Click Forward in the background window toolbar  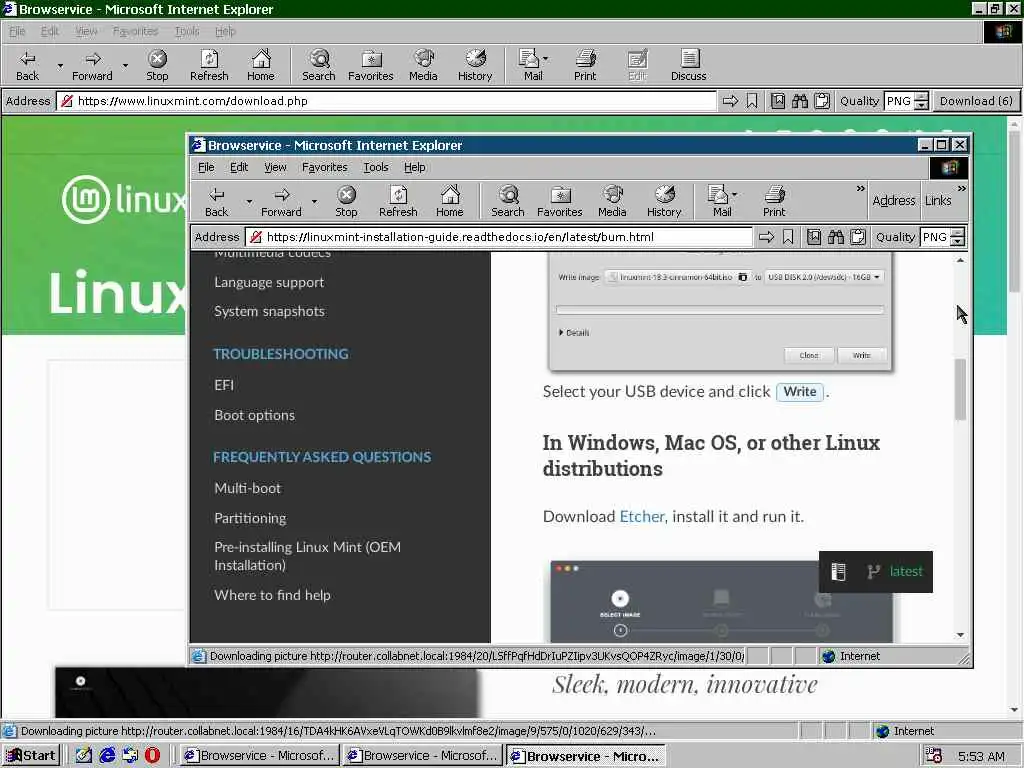point(92,65)
